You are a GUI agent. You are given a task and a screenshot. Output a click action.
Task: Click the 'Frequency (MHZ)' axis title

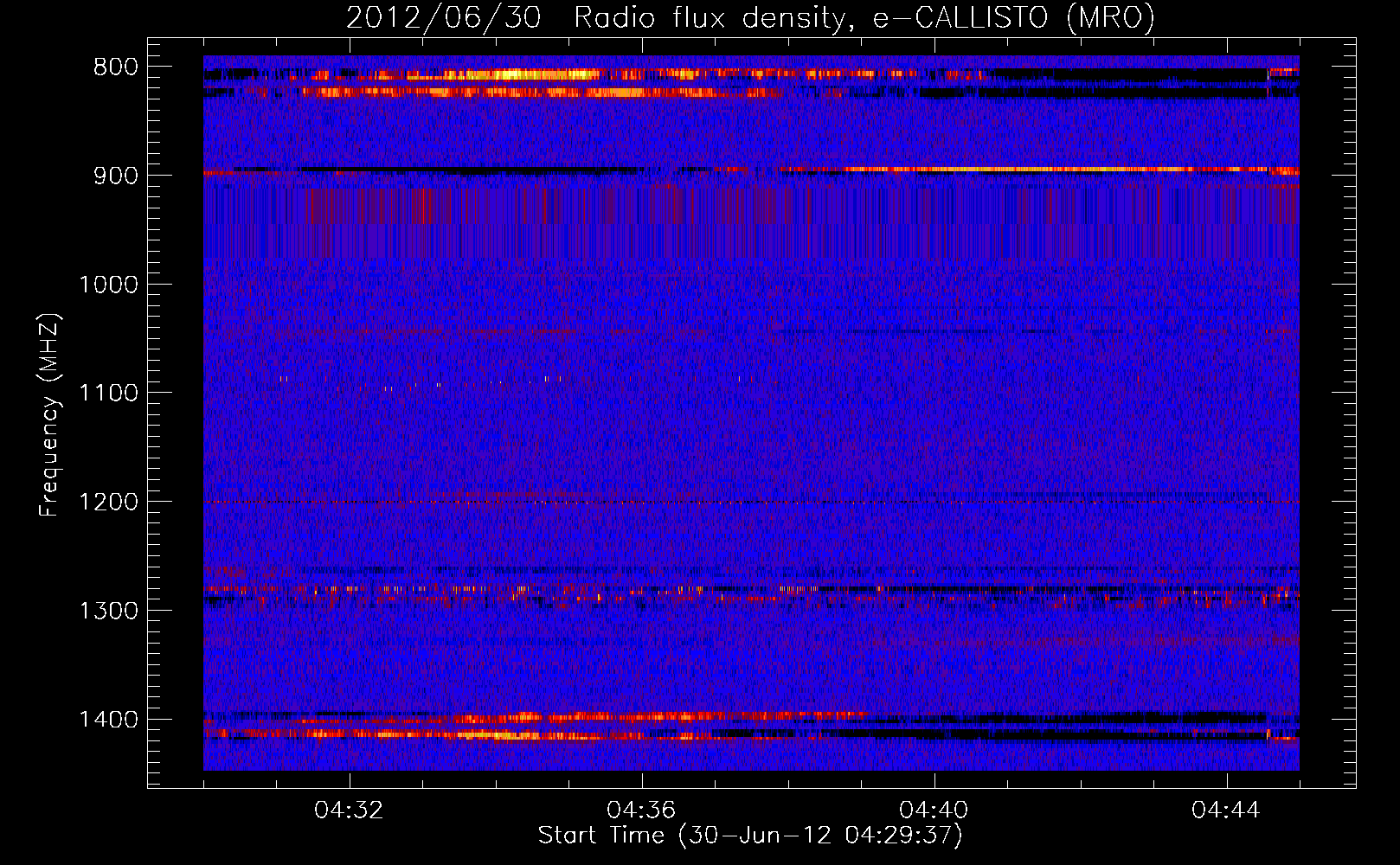[x=49, y=414]
